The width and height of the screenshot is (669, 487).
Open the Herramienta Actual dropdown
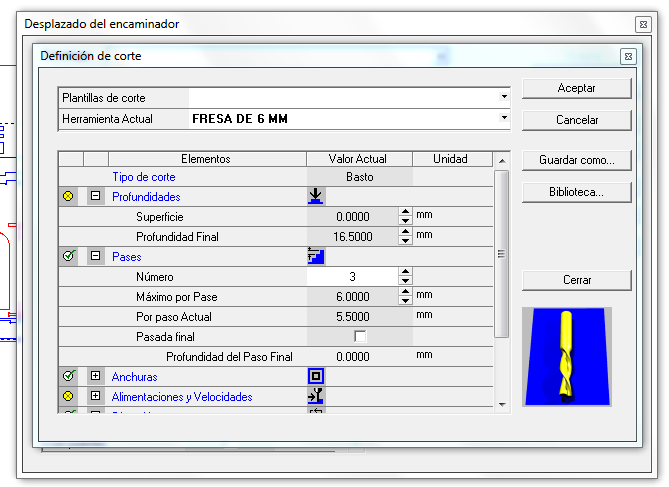[504, 118]
